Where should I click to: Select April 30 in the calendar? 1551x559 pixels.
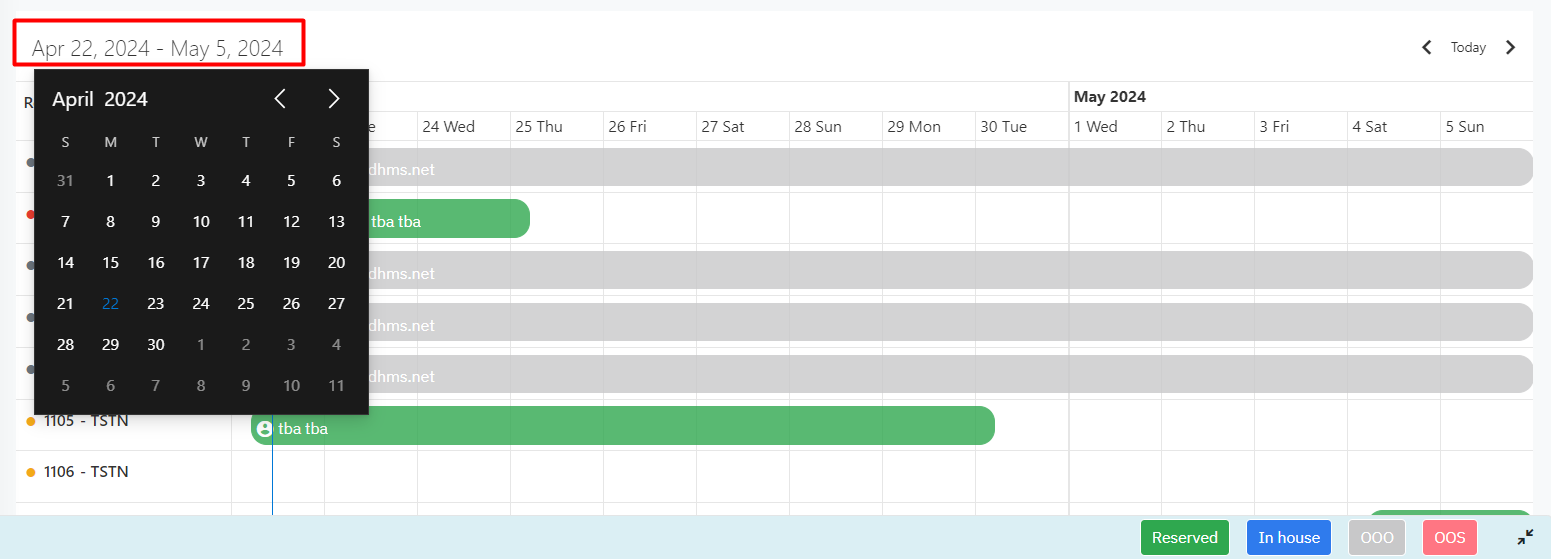(156, 345)
